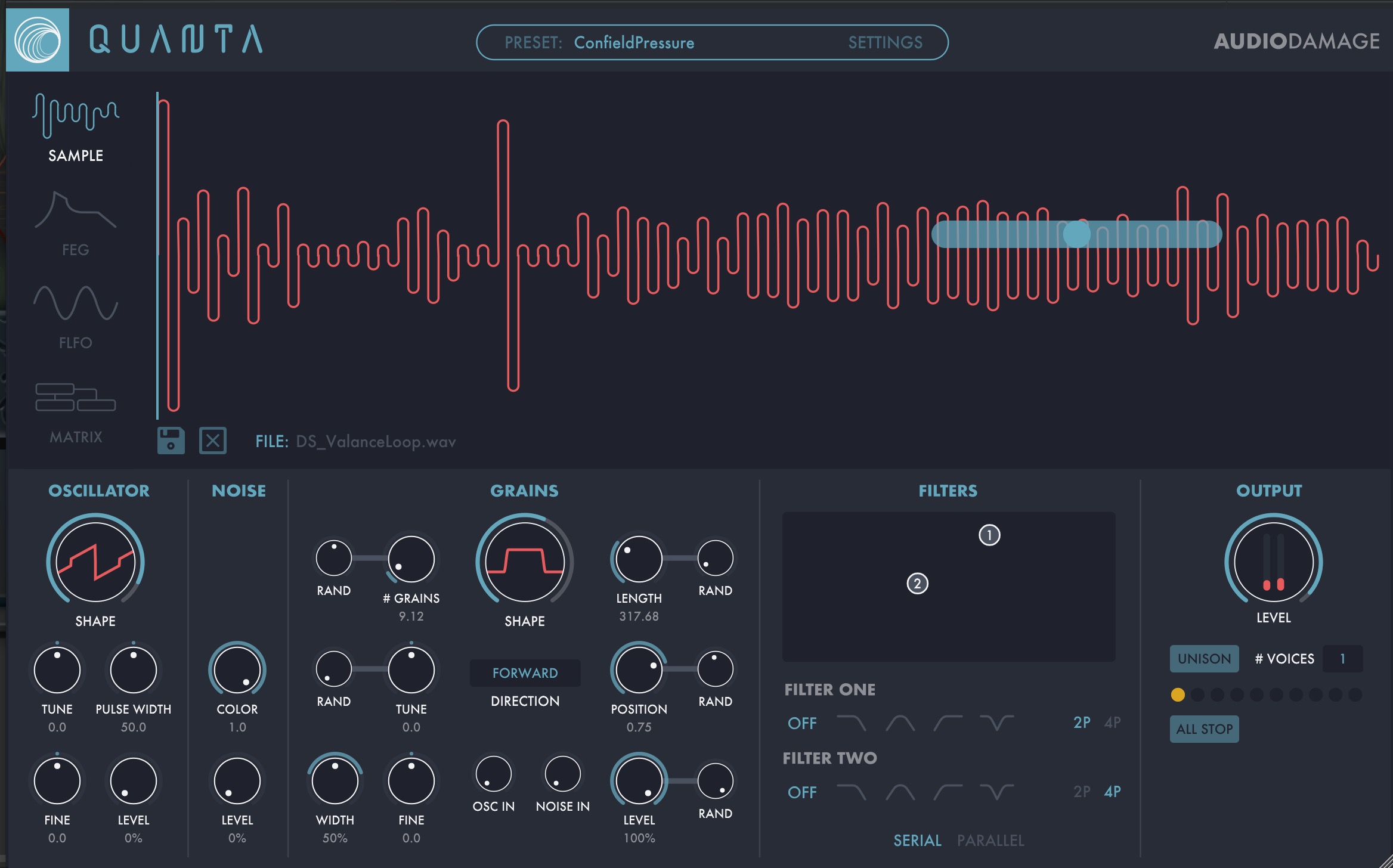Image resolution: width=1393 pixels, height=868 pixels.
Task: Click the PULSE WIDTH knob
Action: (134, 670)
